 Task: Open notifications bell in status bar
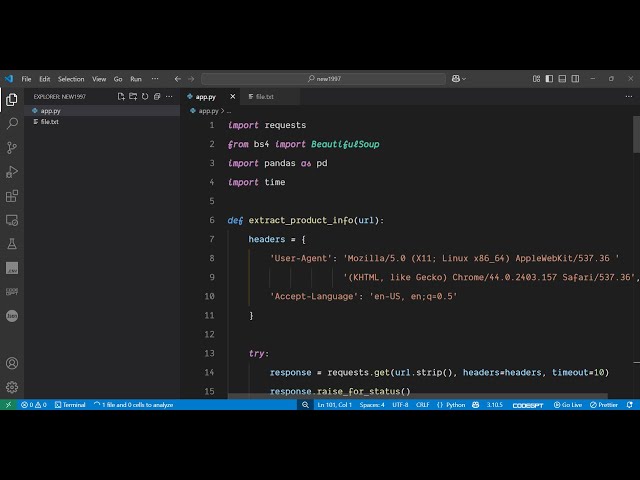tap(629, 405)
